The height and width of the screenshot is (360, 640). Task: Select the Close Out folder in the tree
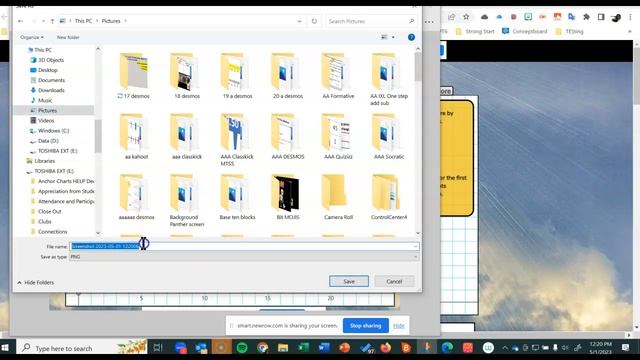click(x=49, y=211)
